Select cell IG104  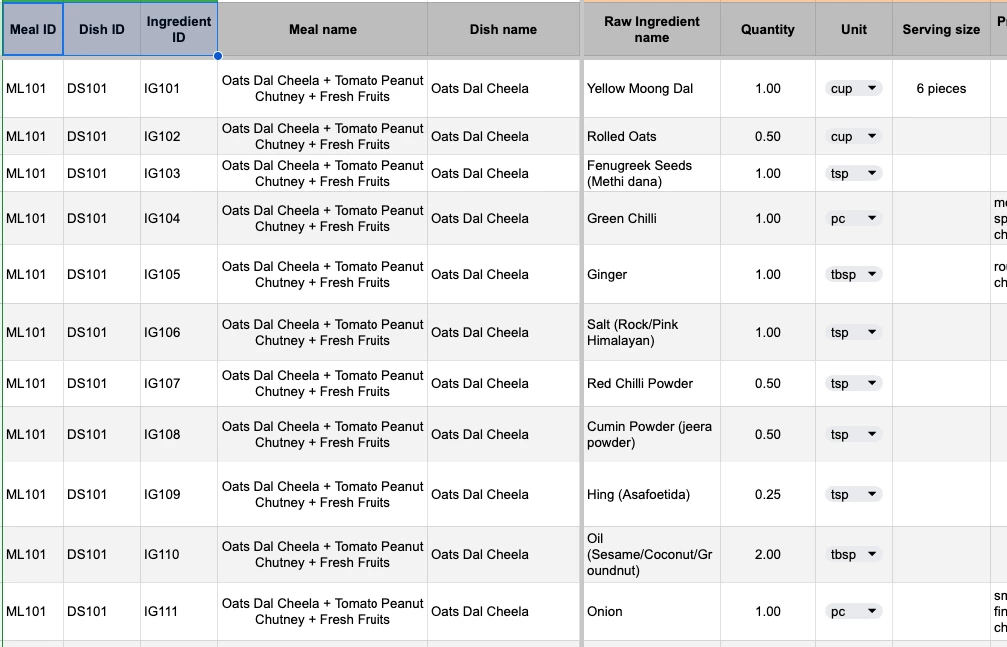pyautogui.click(x=179, y=218)
